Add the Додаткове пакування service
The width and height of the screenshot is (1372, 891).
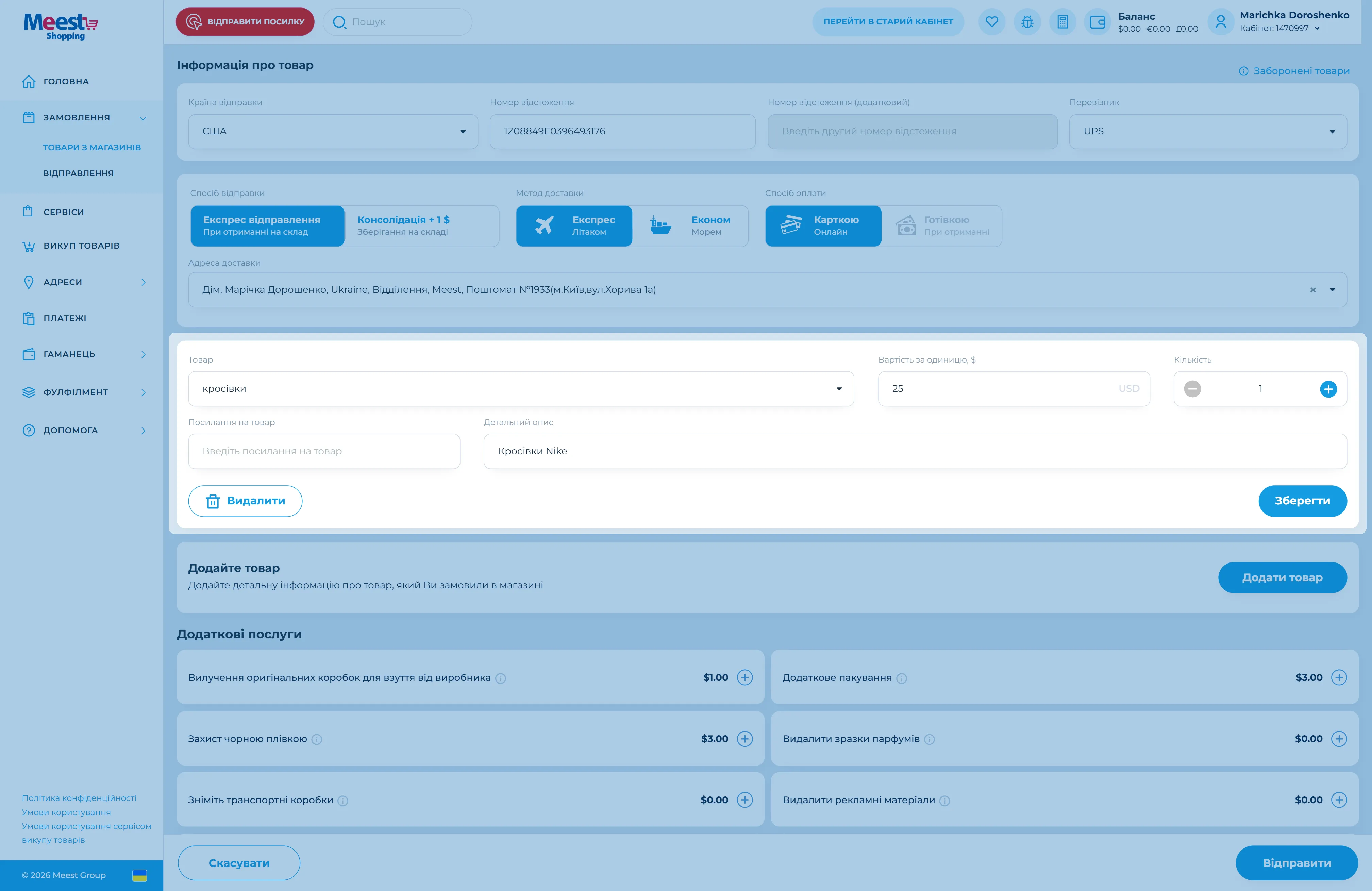tap(1339, 677)
